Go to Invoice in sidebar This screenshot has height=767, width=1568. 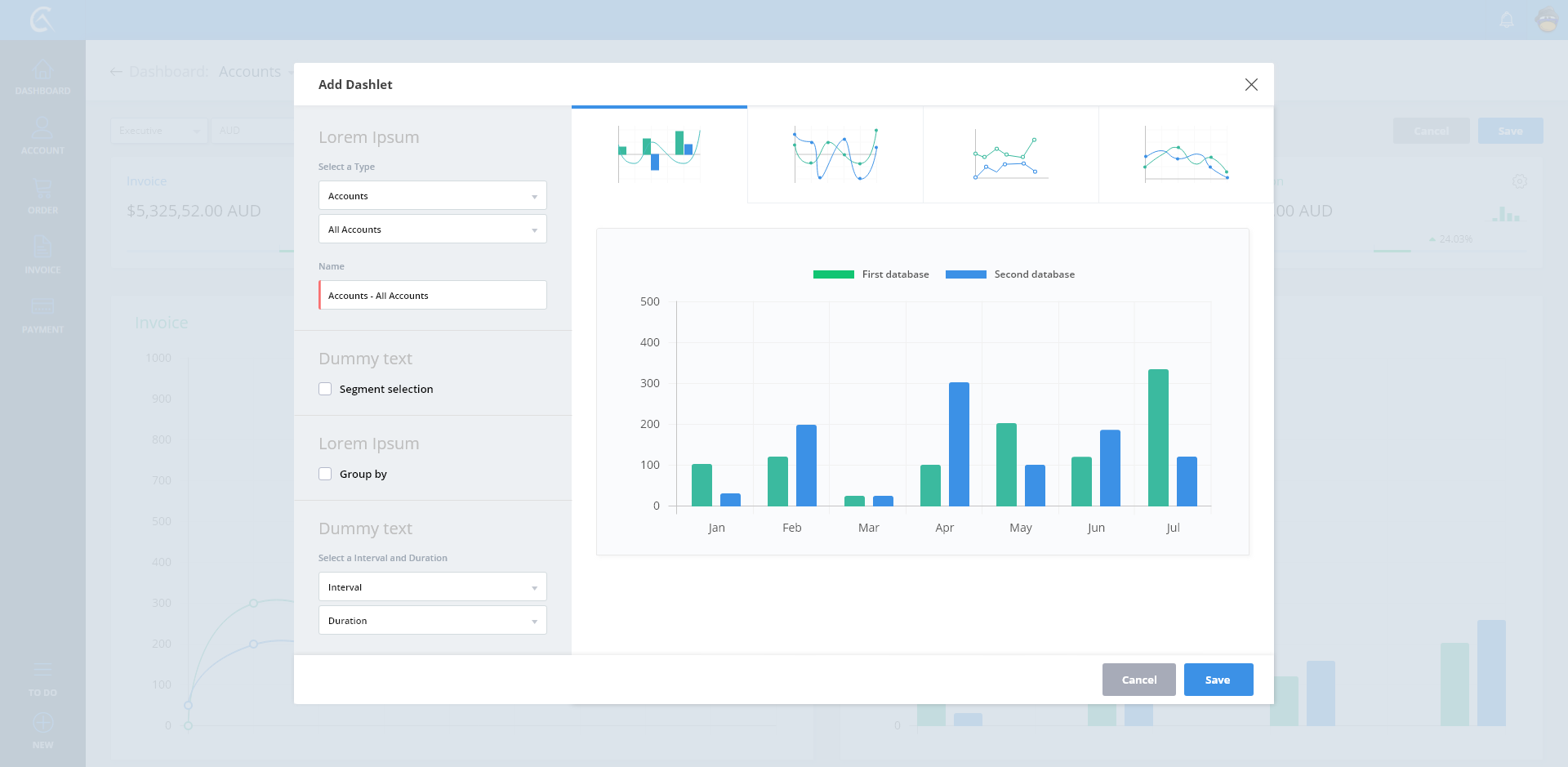tap(42, 255)
